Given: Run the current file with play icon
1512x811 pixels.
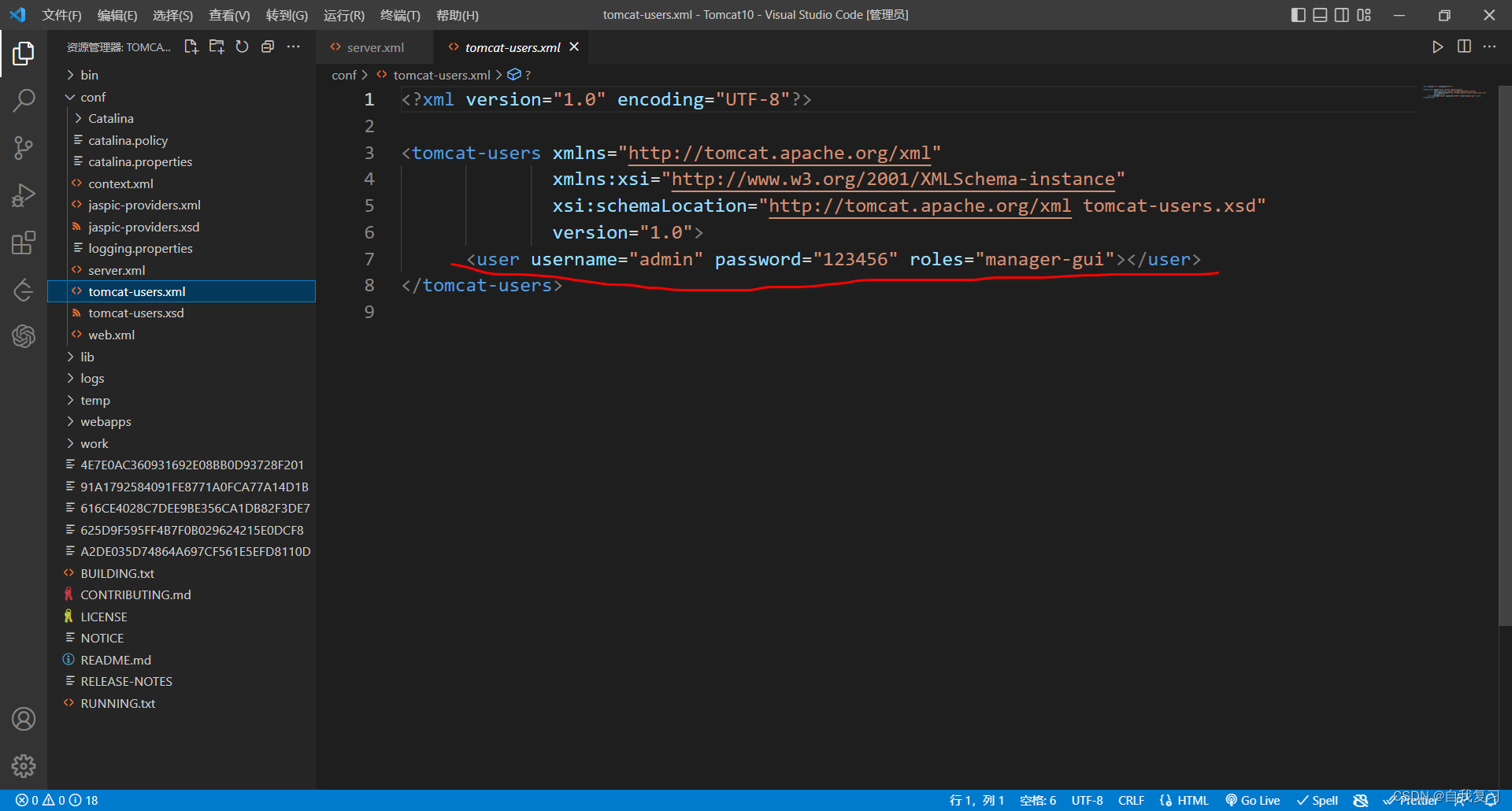Looking at the screenshot, I should [x=1437, y=47].
